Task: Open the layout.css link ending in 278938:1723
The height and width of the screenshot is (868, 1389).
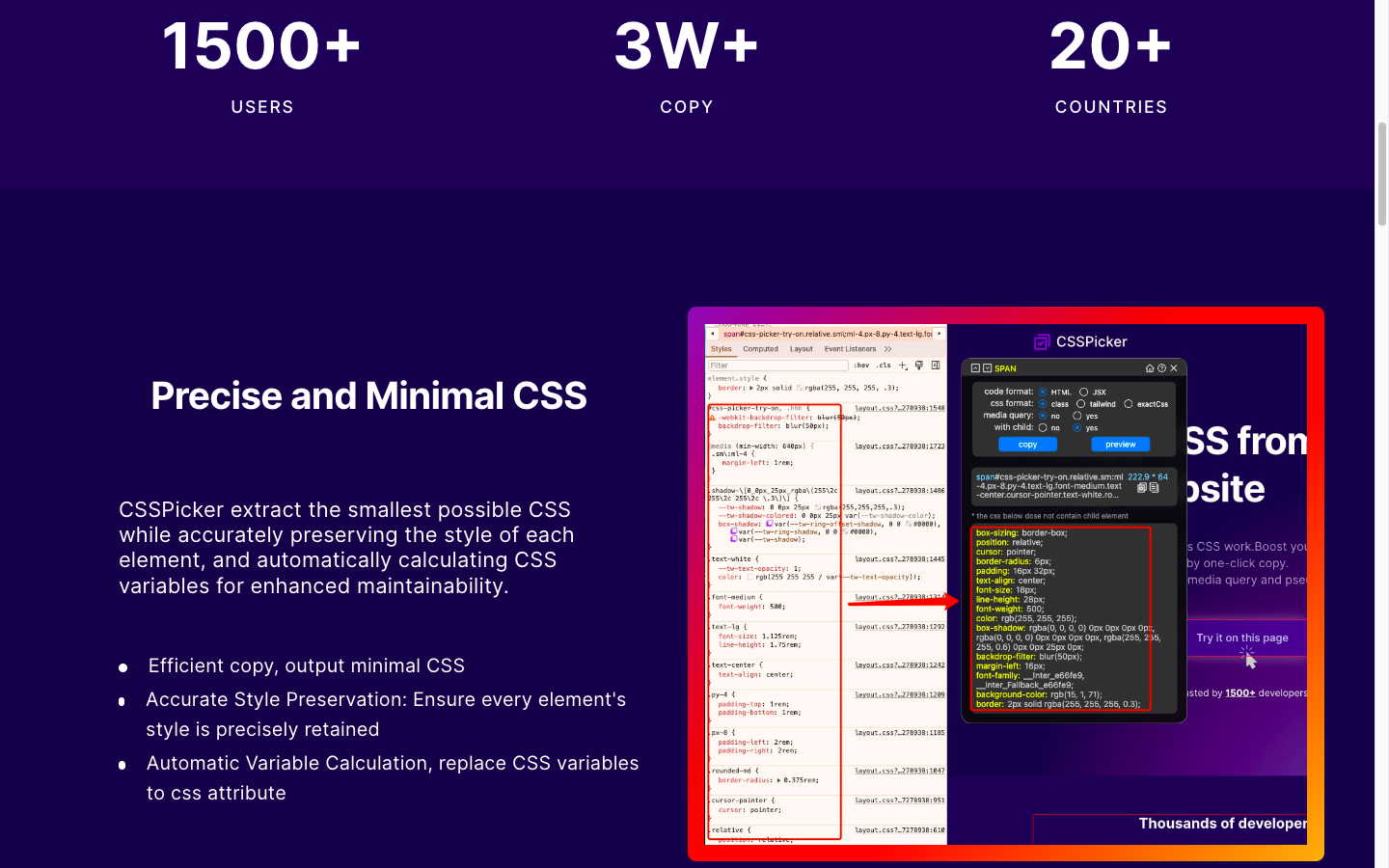Action: point(900,447)
